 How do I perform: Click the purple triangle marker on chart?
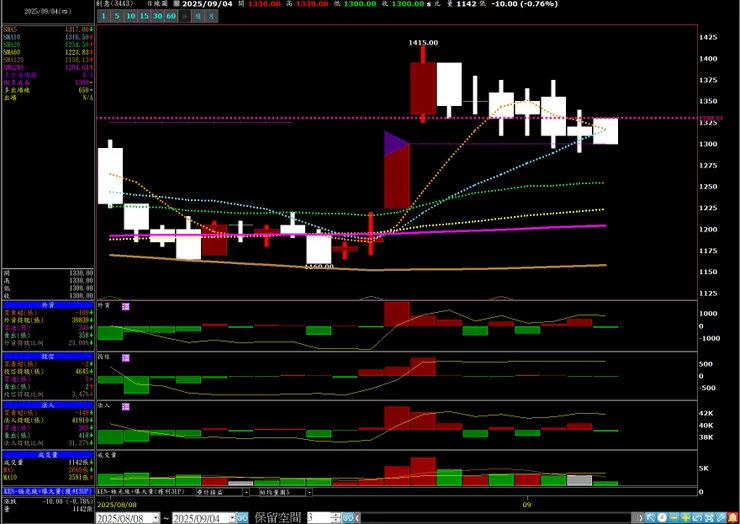395,144
